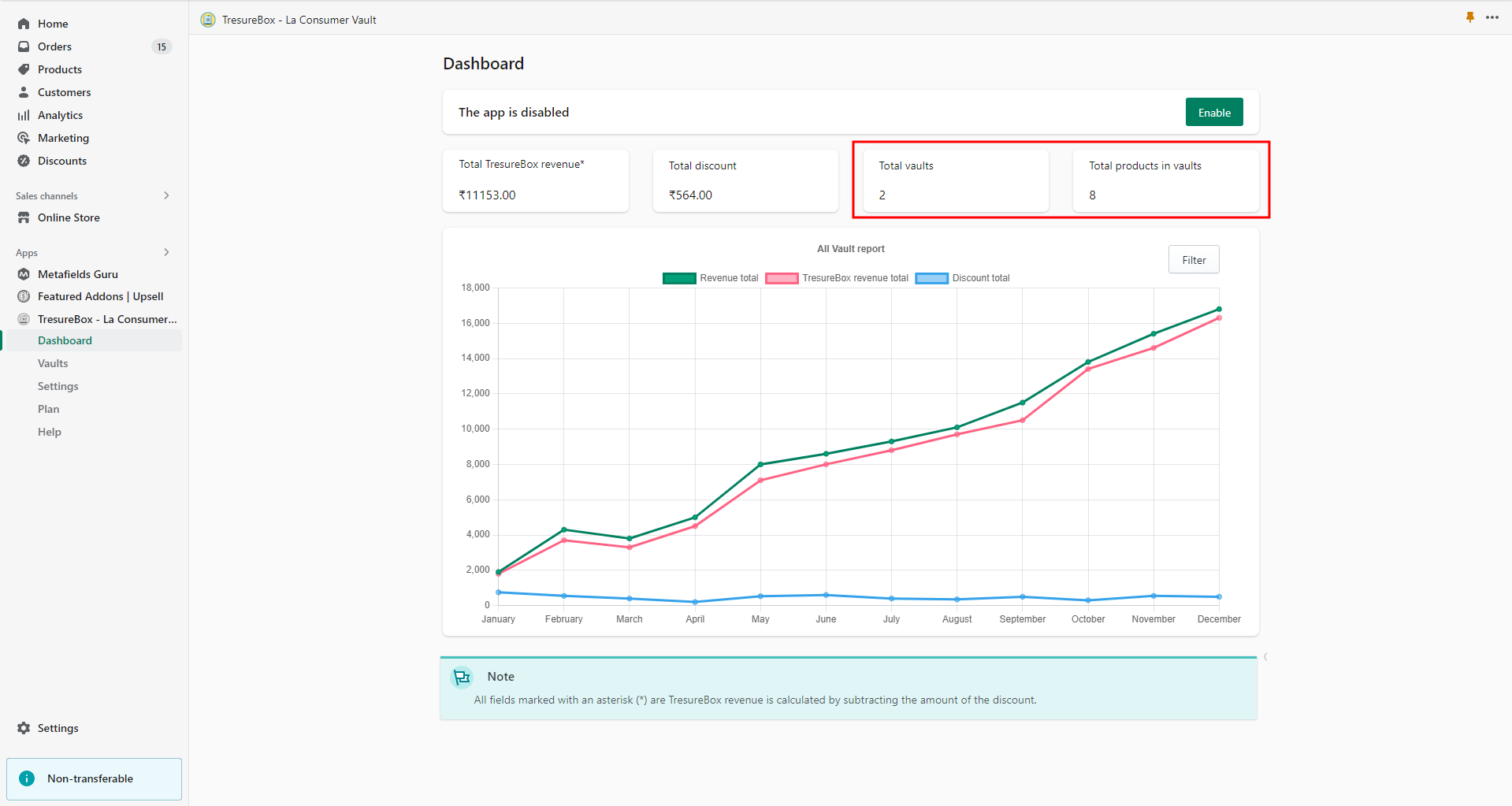The width and height of the screenshot is (1512, 806).
Task: Click the Orders count badge 15
Action: [162, 46]
